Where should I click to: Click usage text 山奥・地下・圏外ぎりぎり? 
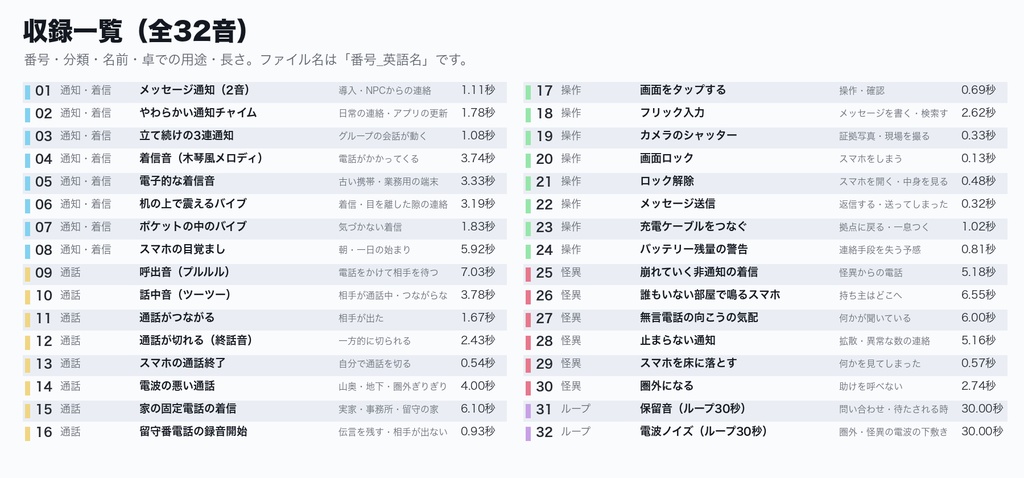point(393,386)
